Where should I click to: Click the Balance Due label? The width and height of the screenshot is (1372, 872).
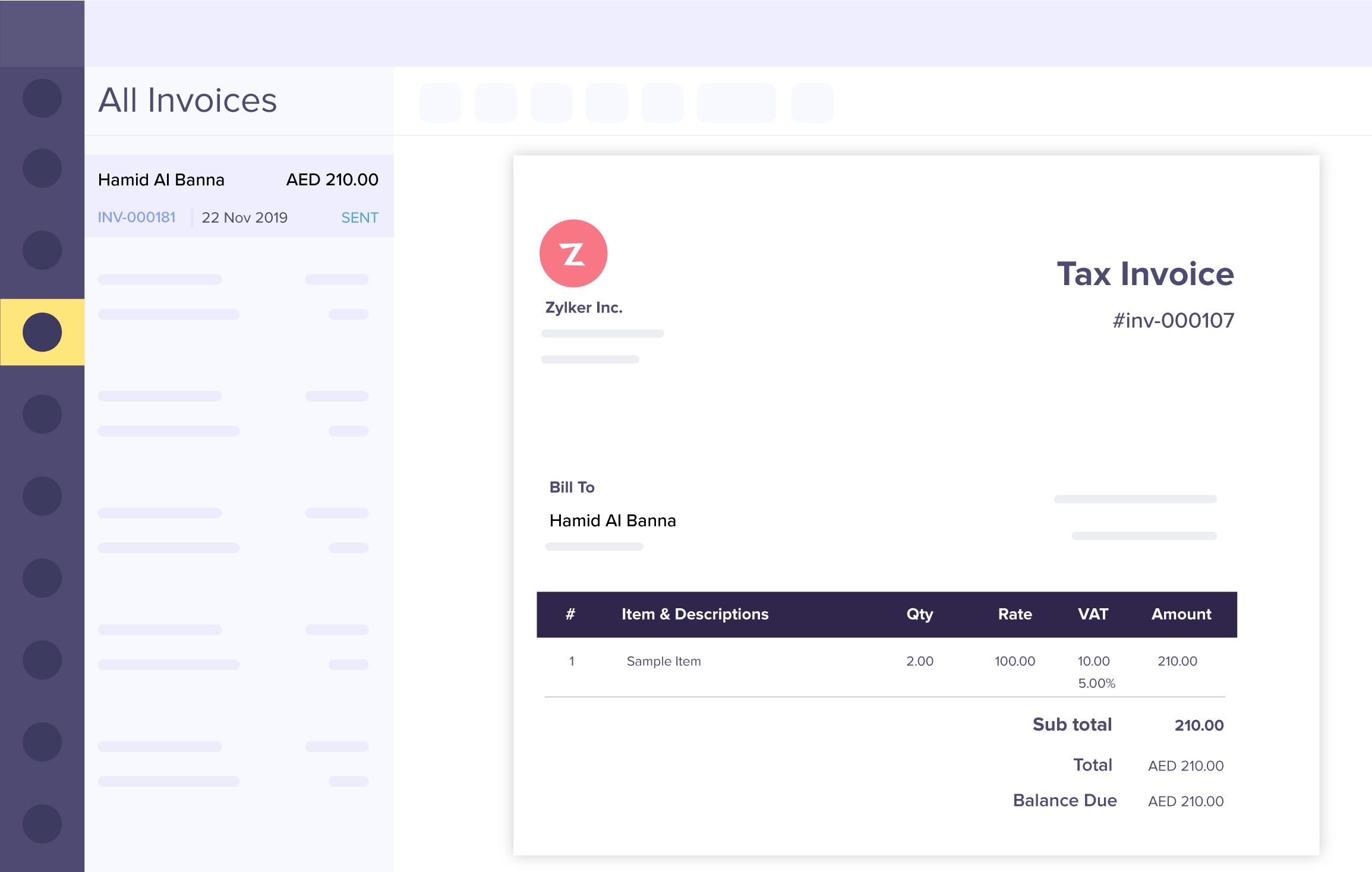pyautogui.click(x=1064, y=800)
